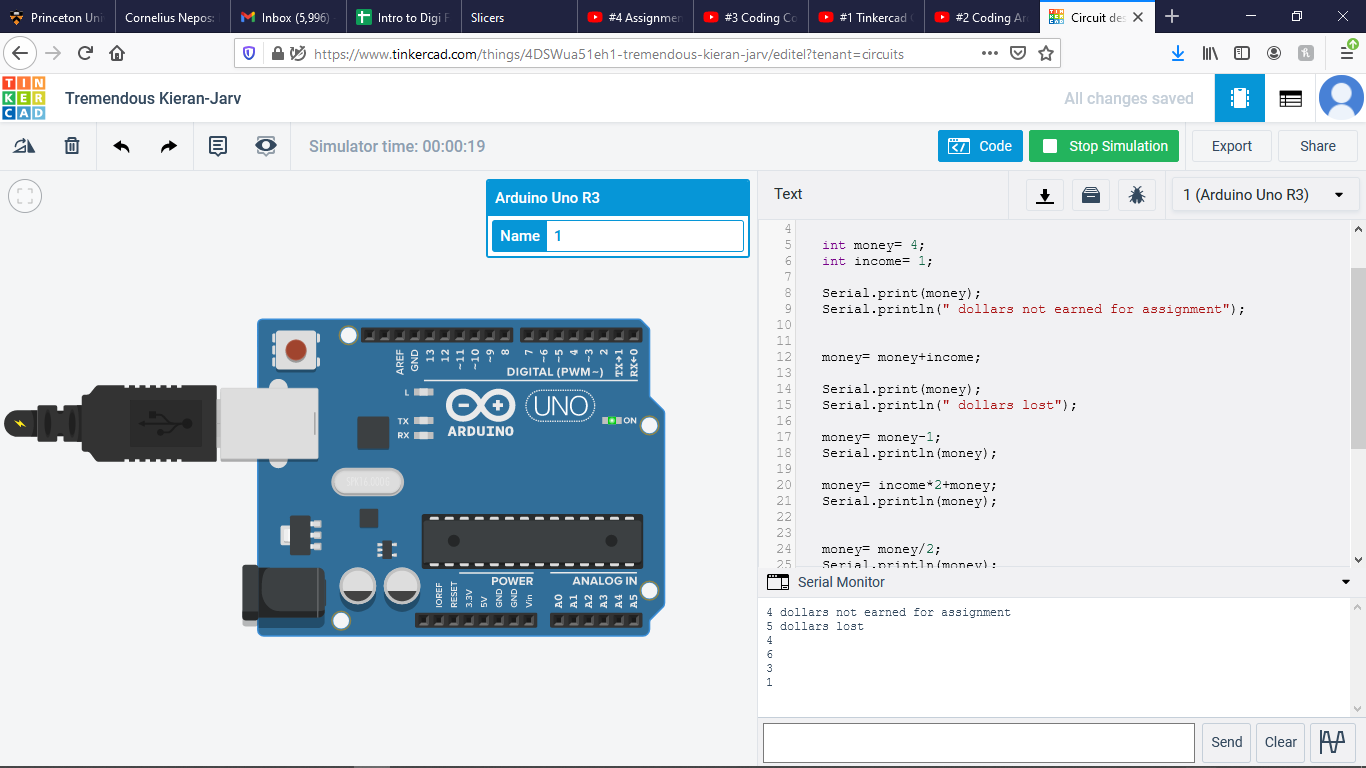Click the zoom to fit icon
This screenshot has width=1366, height=768.
[25, 195]
